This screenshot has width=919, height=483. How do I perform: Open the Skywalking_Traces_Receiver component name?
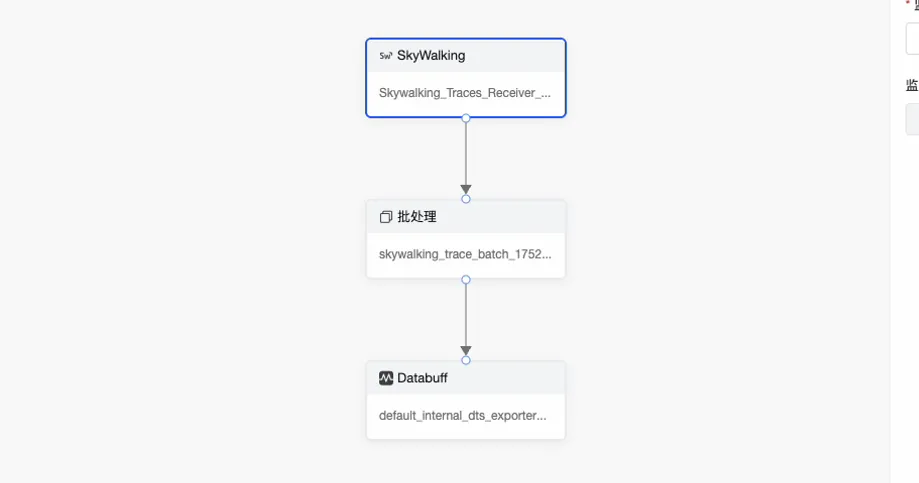(465, 93)
